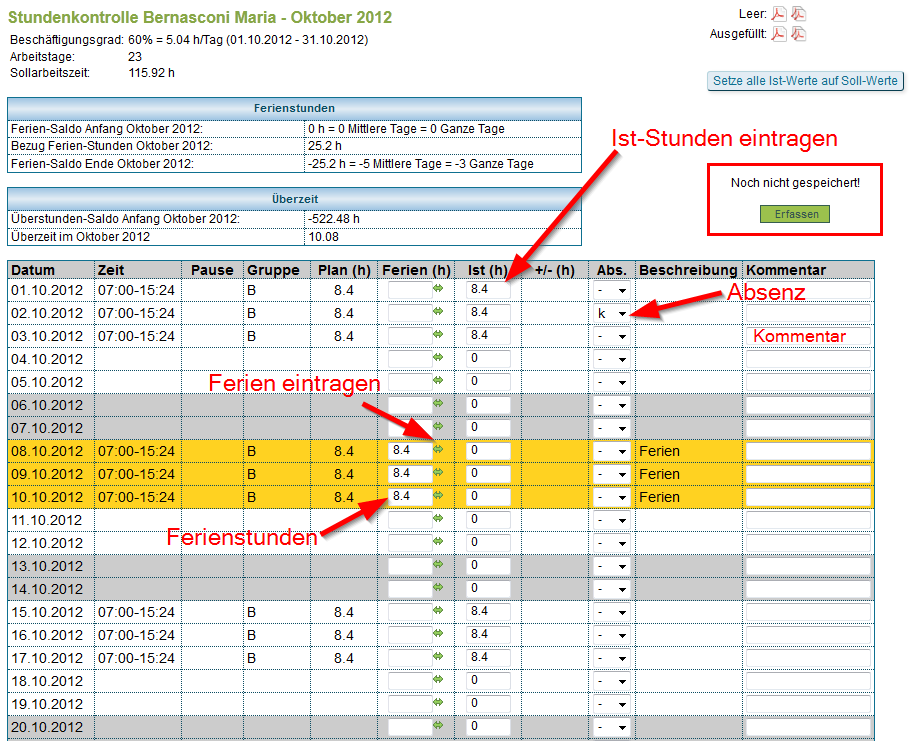The image size is (913, 741).
Task: Focus Kommentar field for 08.10.2012
Action: click(x=808, y=451)
